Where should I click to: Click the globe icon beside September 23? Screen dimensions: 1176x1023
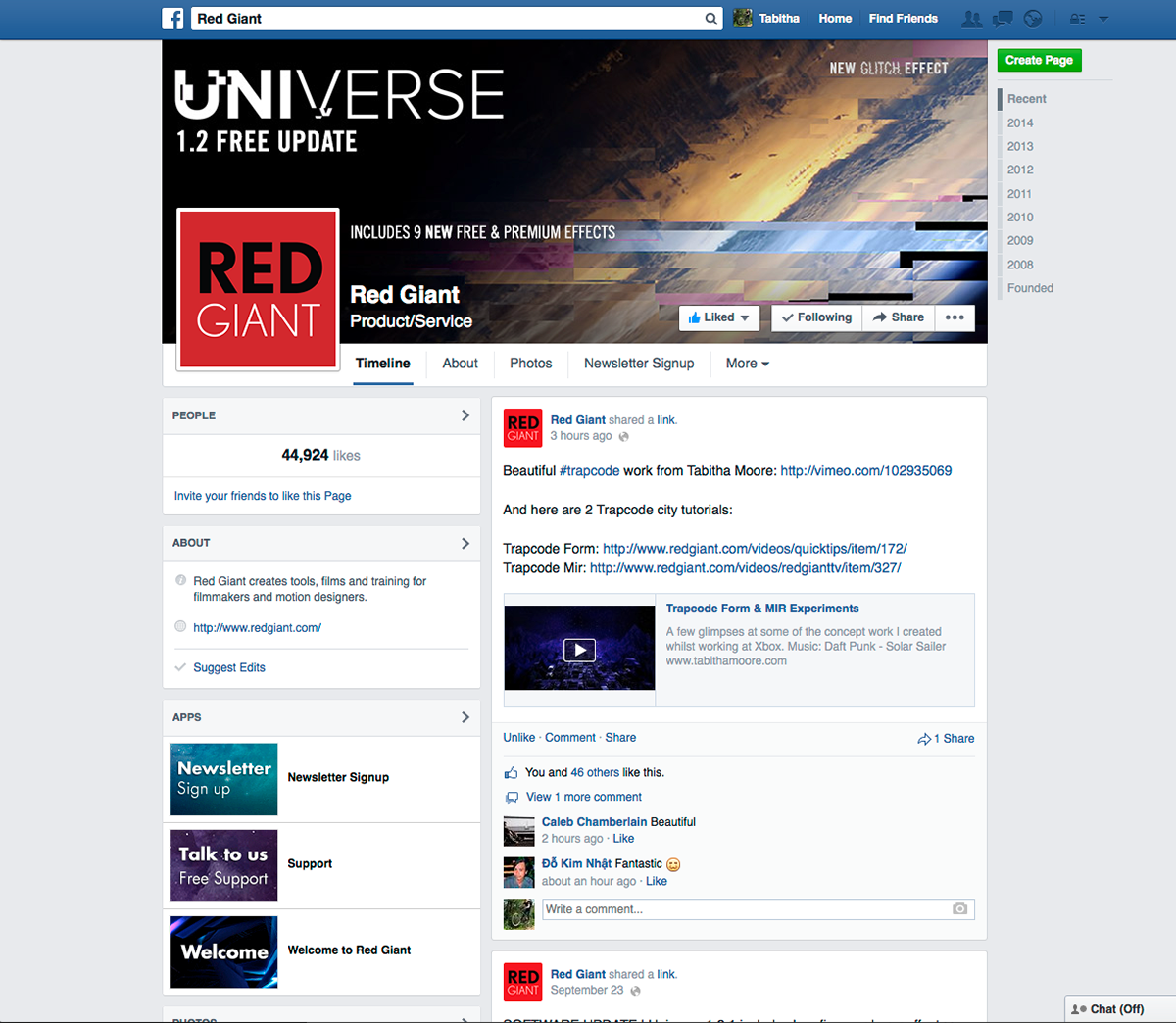pyautogui.click(x=635, y=991)
